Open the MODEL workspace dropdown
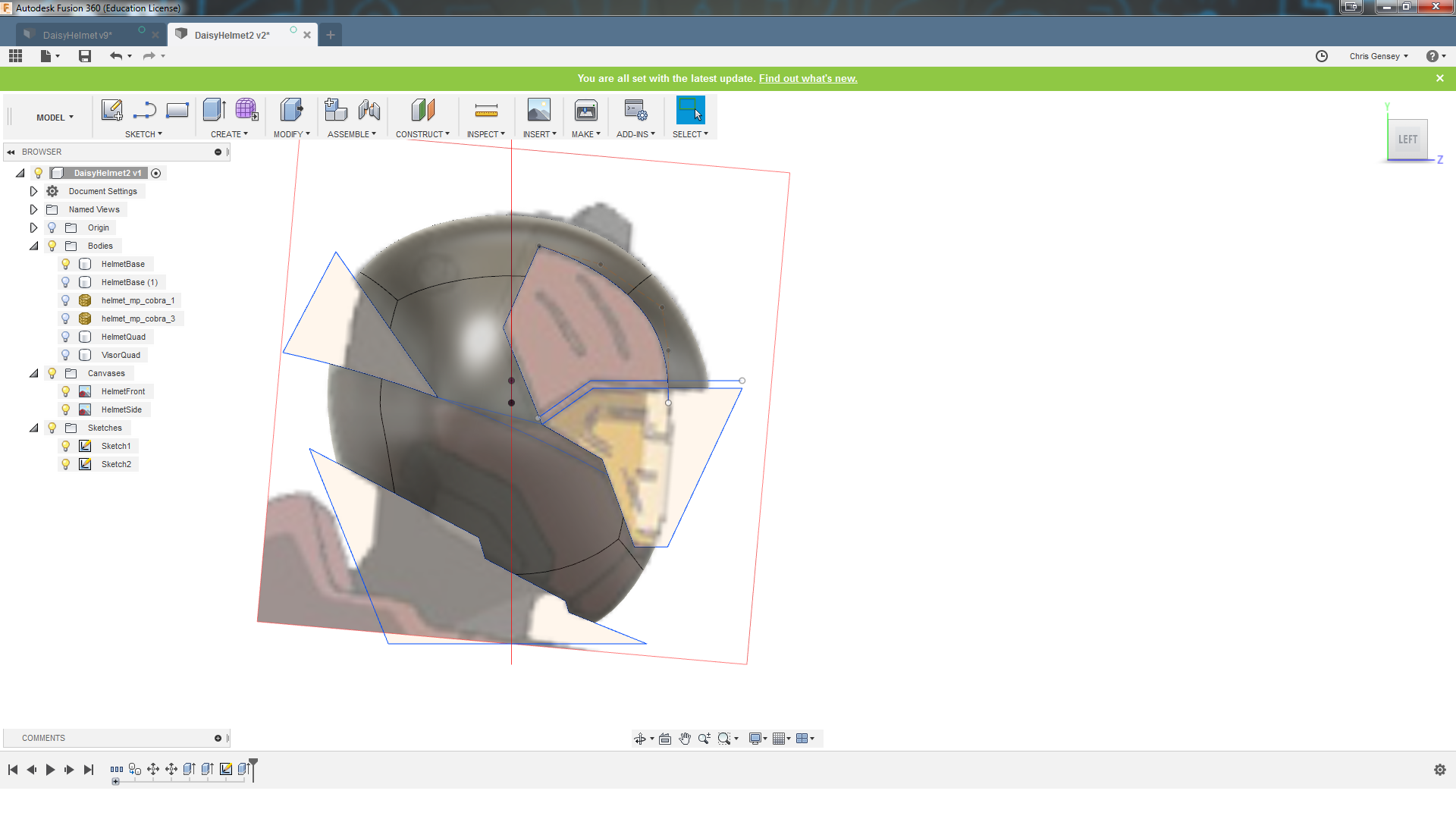The height and width of the screenshot is (819, 1456). click(55, 118)
